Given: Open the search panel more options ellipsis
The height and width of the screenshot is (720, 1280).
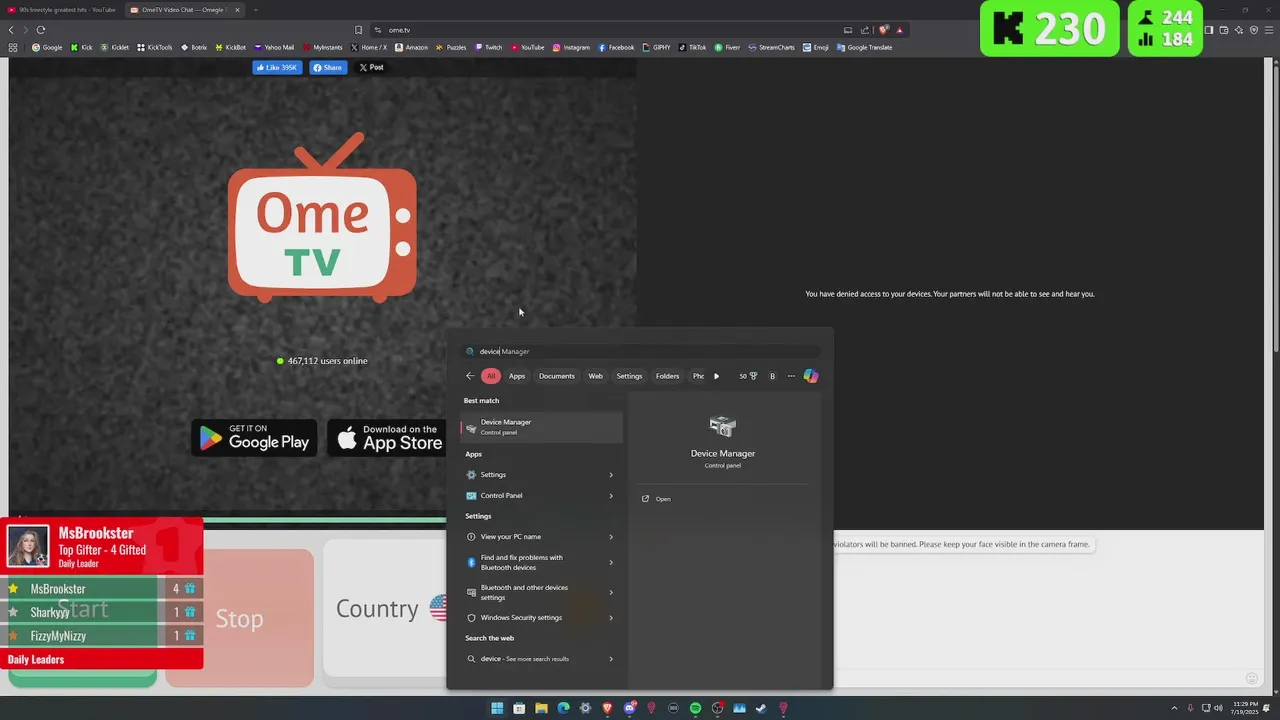Looking at the screenshot, I should pyautogui.click(x=791, y=376).
